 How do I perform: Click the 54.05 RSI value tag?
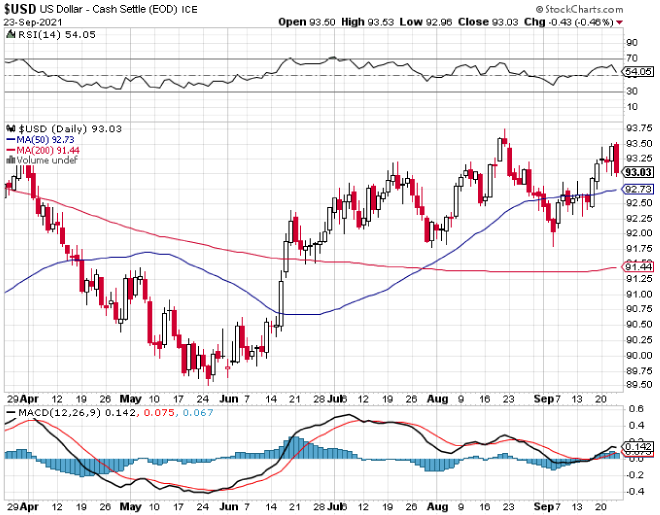[638, 72]
